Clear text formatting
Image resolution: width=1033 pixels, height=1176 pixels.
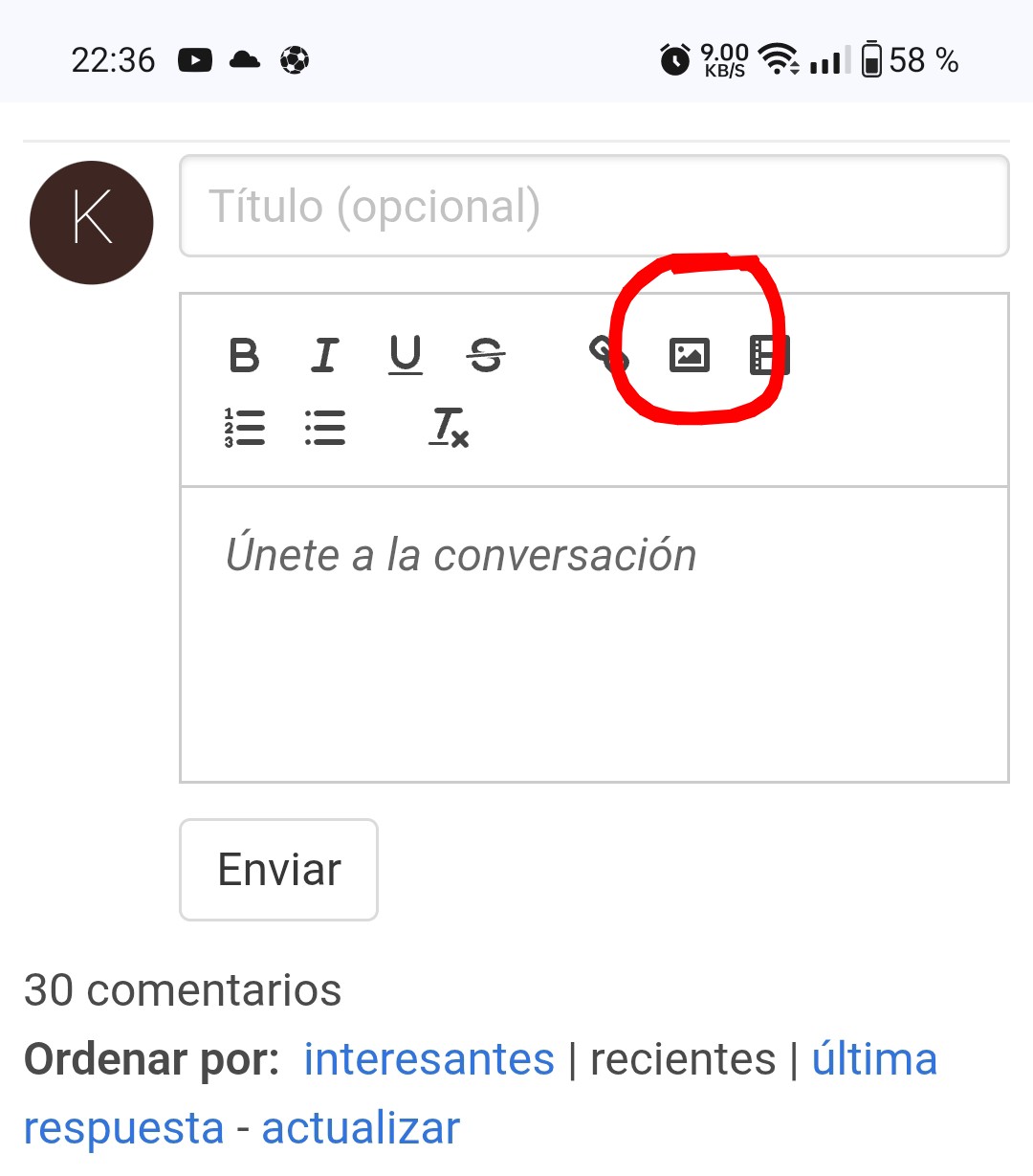[448, 428]
